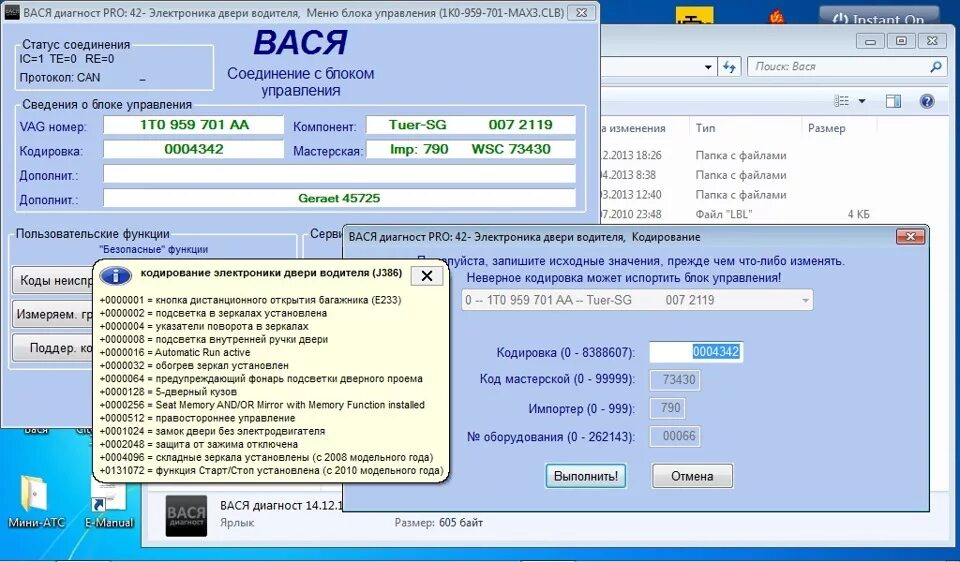Viewport: 960px width, 562px height.
Task: Click hint line +0131072 функция Старт/Стоп
Action: coord(271,471)
